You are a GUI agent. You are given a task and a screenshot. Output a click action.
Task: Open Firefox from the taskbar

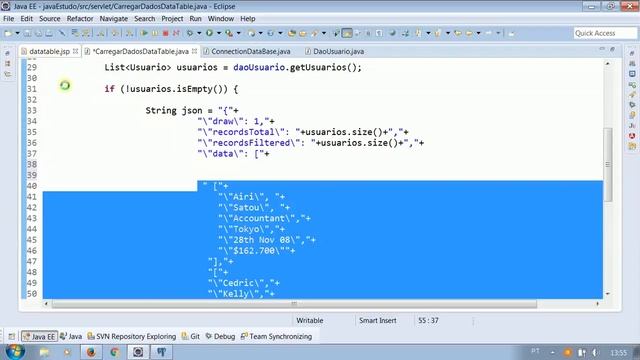(91, 352)
